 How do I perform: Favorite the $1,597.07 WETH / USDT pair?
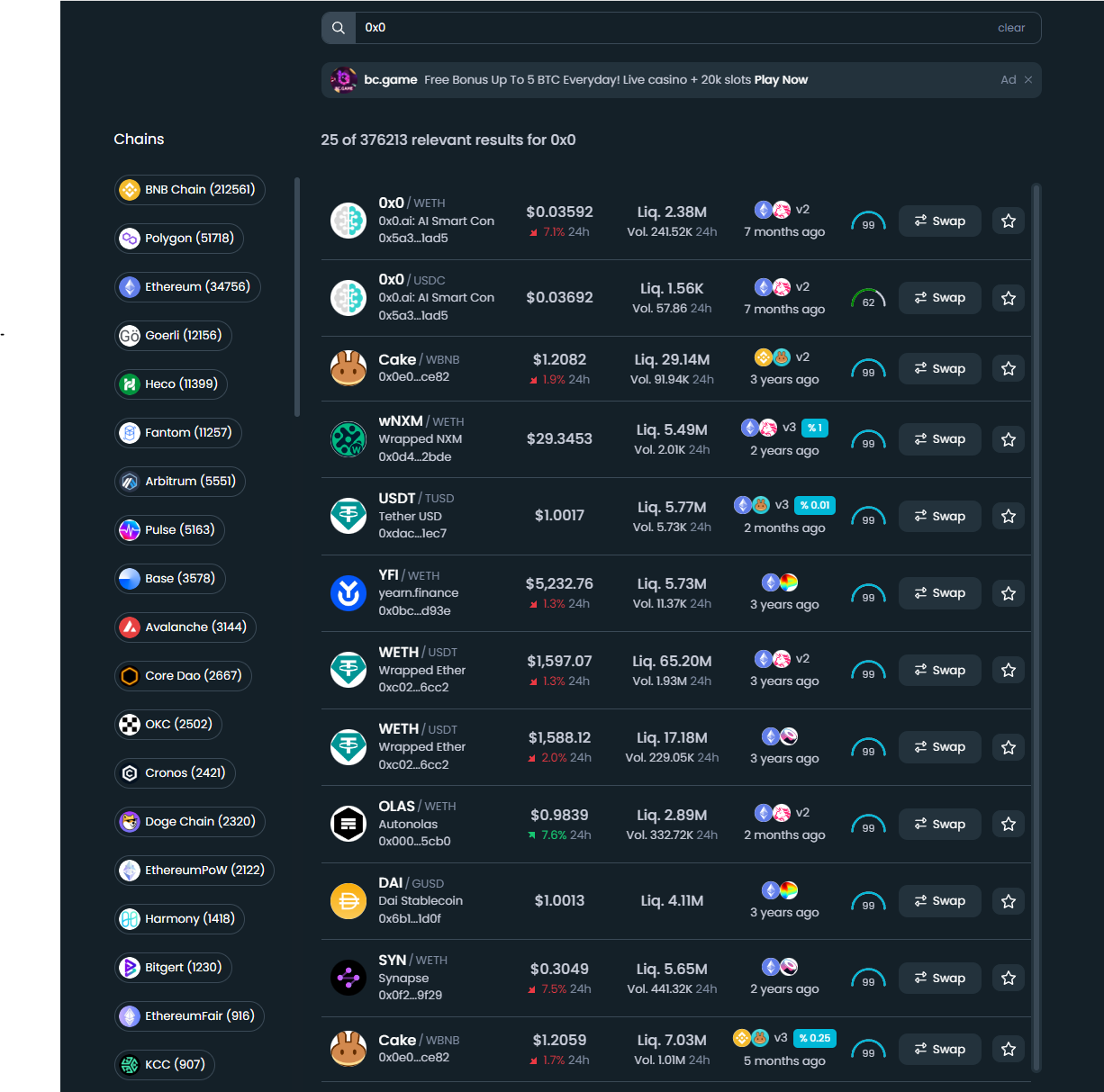(x=1009, y=671)
